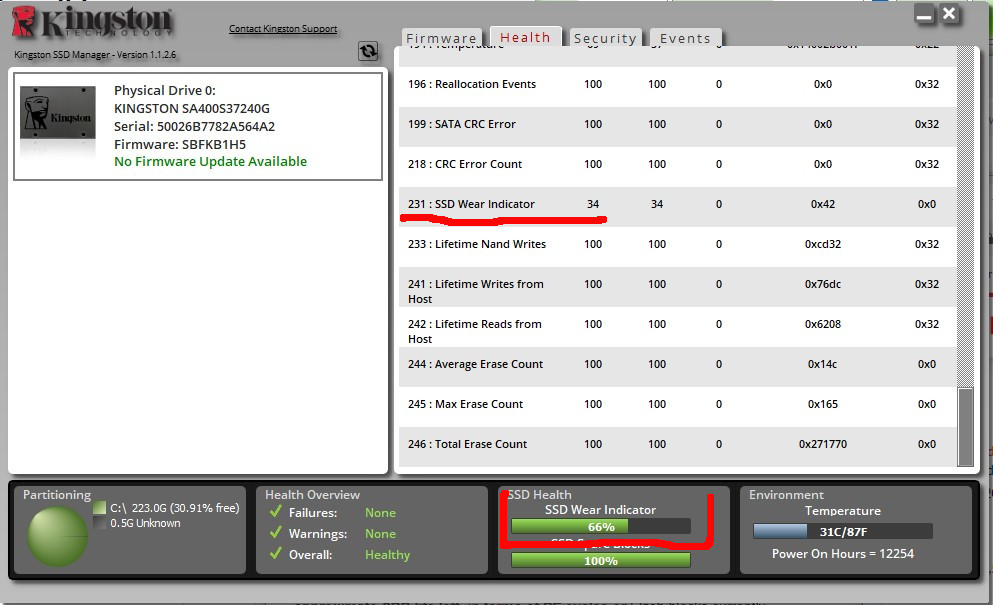This screenshot has height=605, width=993.
Task: Click raw value 0x165
Action: tap(823, 404)
